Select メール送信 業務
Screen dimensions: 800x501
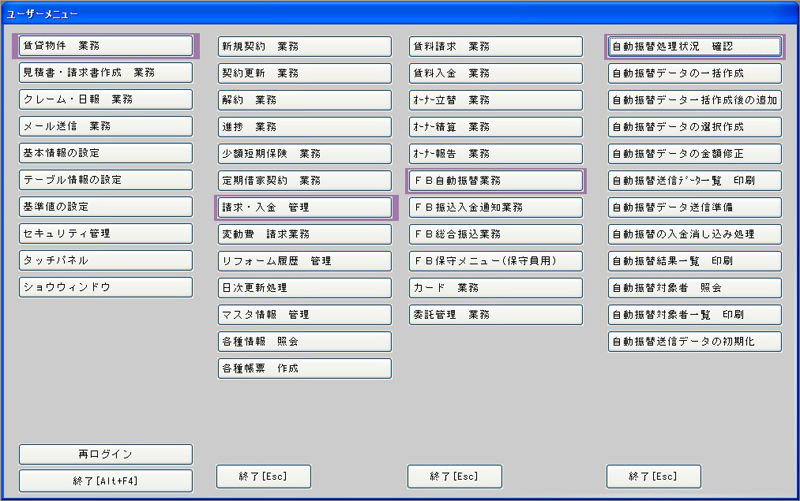coord(105,127)
